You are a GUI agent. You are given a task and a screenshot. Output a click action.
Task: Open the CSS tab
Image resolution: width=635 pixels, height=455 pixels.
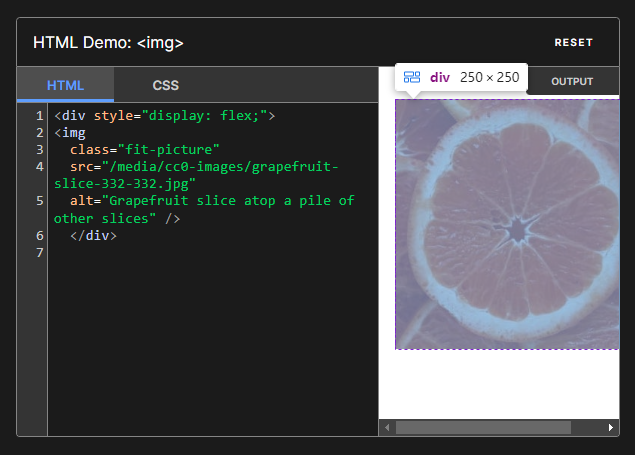tap(165, 85)
